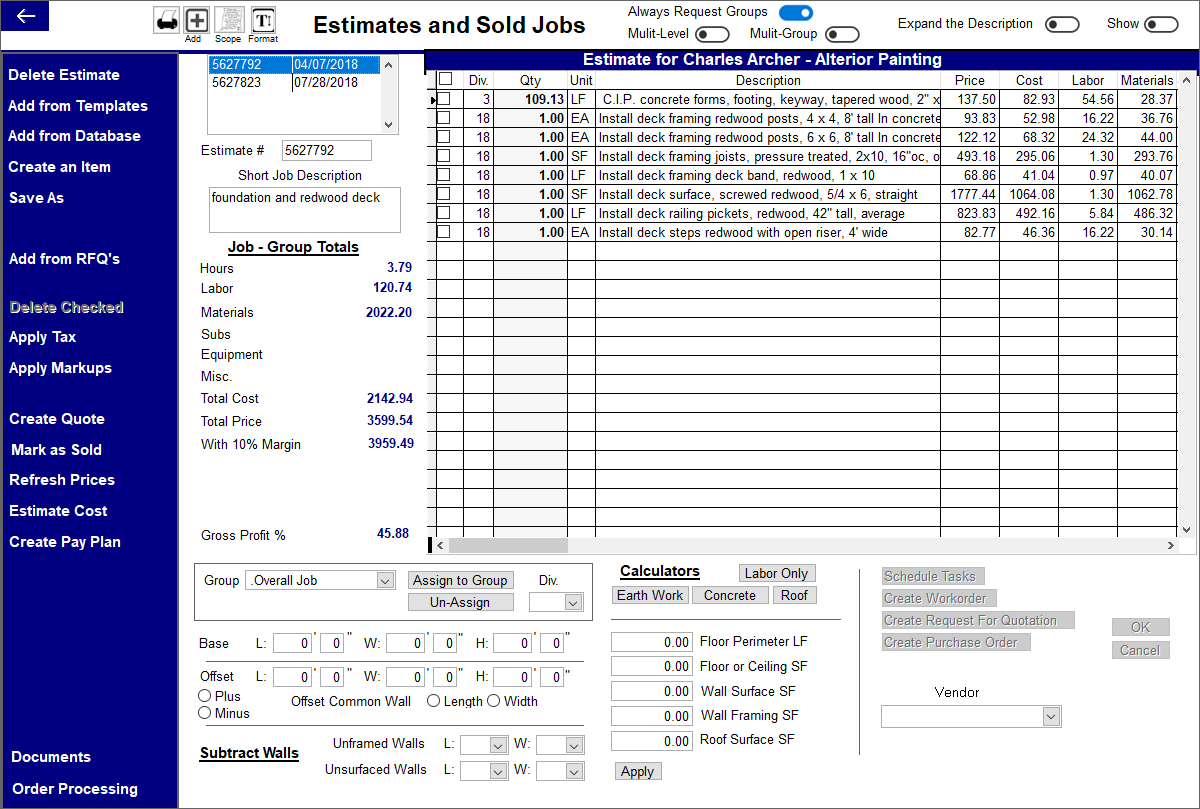Open the Scope document icon
The width and height of the screenshot is (1200, 809).
[x=228, y=19]
